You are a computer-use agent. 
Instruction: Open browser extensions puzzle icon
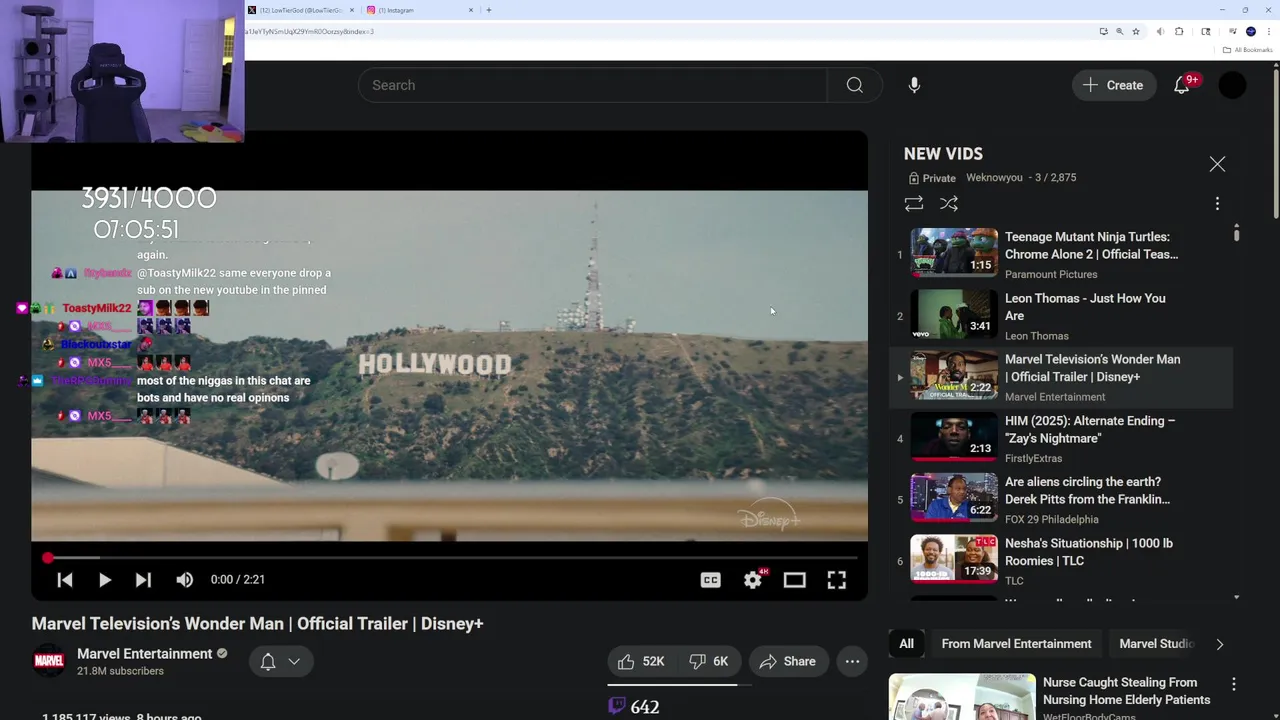(x=1179, y=31)
